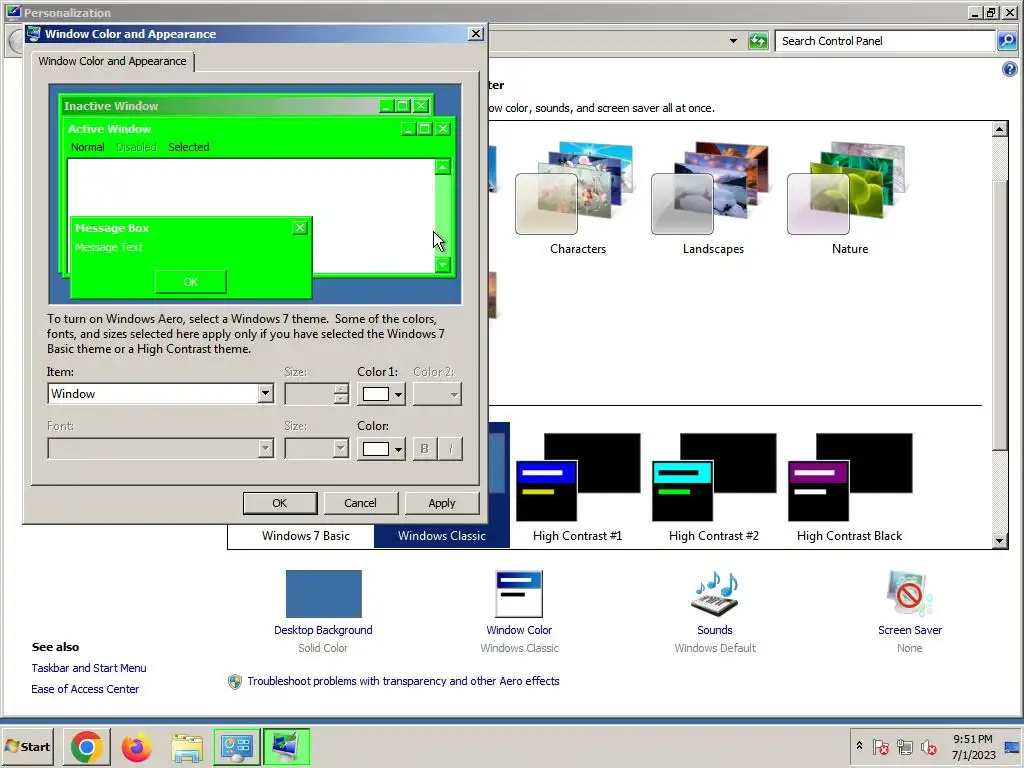Choose the Windows Classic theme label
Image resolution: width=1024 pixels, height=768 pixels.
click(441, 536)
